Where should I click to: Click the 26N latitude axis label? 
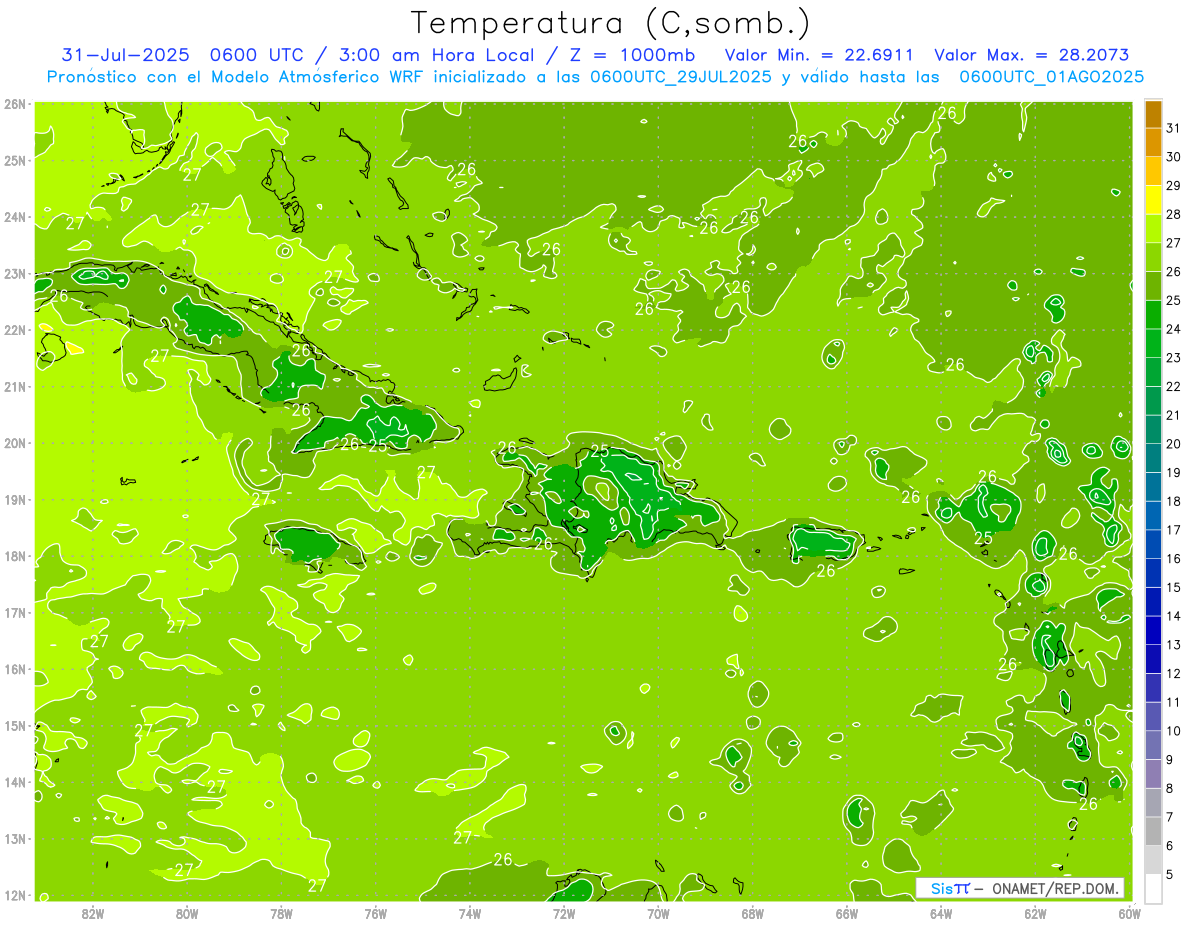point(14,104)
